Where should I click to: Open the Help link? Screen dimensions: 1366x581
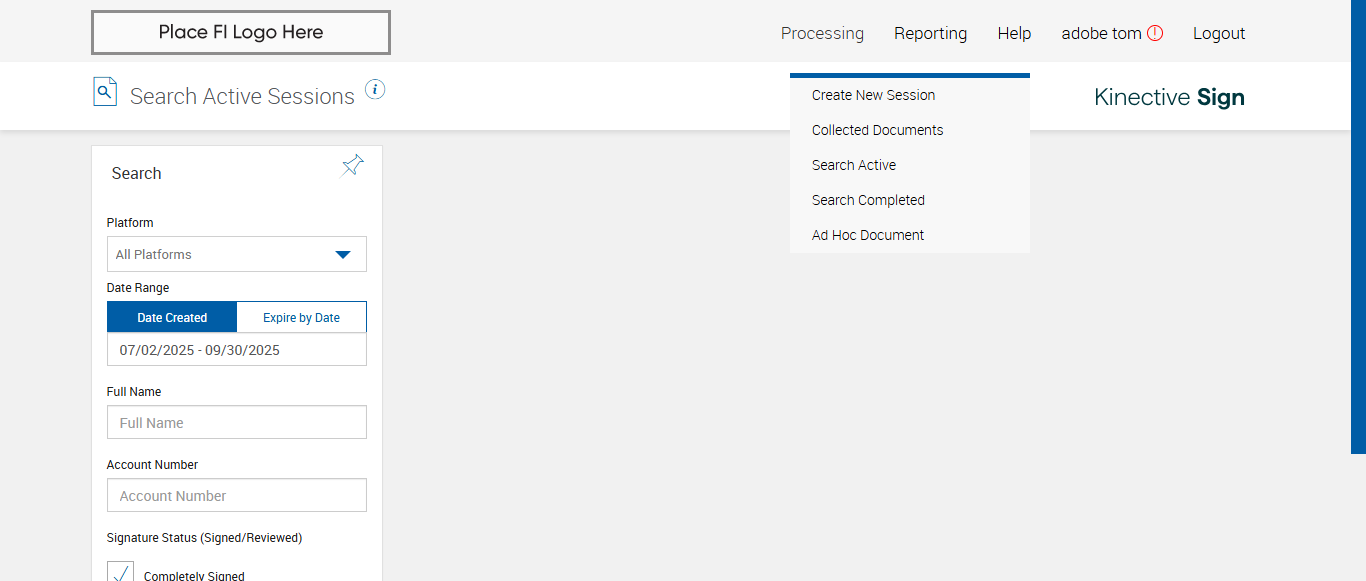(x=1014, y=33)
